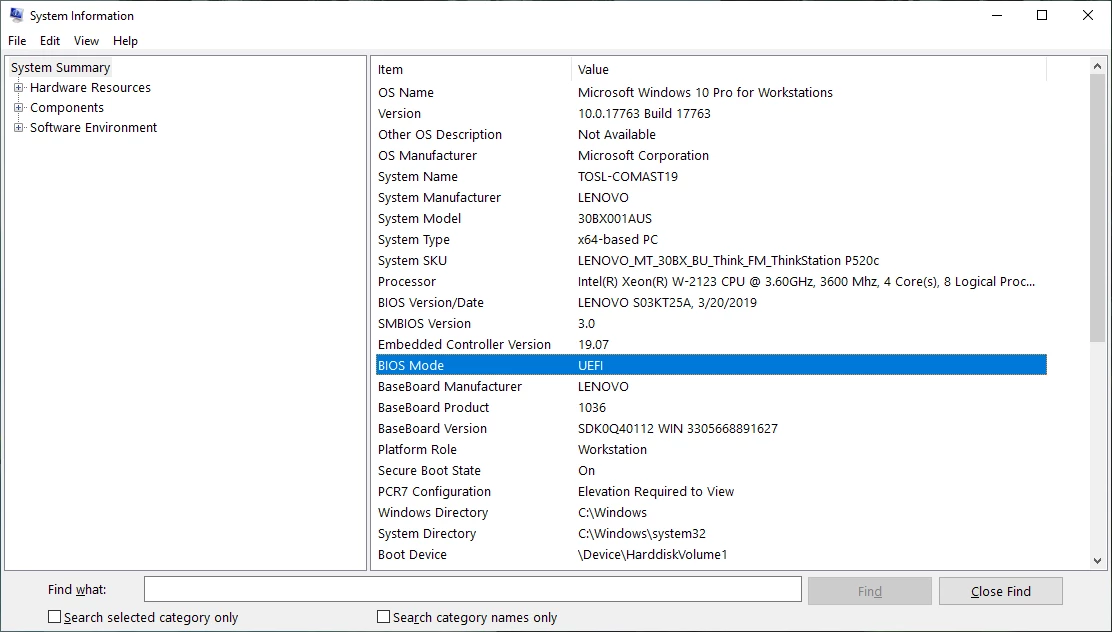Select the Boot Device row
The height and width of the screenshot is (632, 1112).
click(709, 555)
